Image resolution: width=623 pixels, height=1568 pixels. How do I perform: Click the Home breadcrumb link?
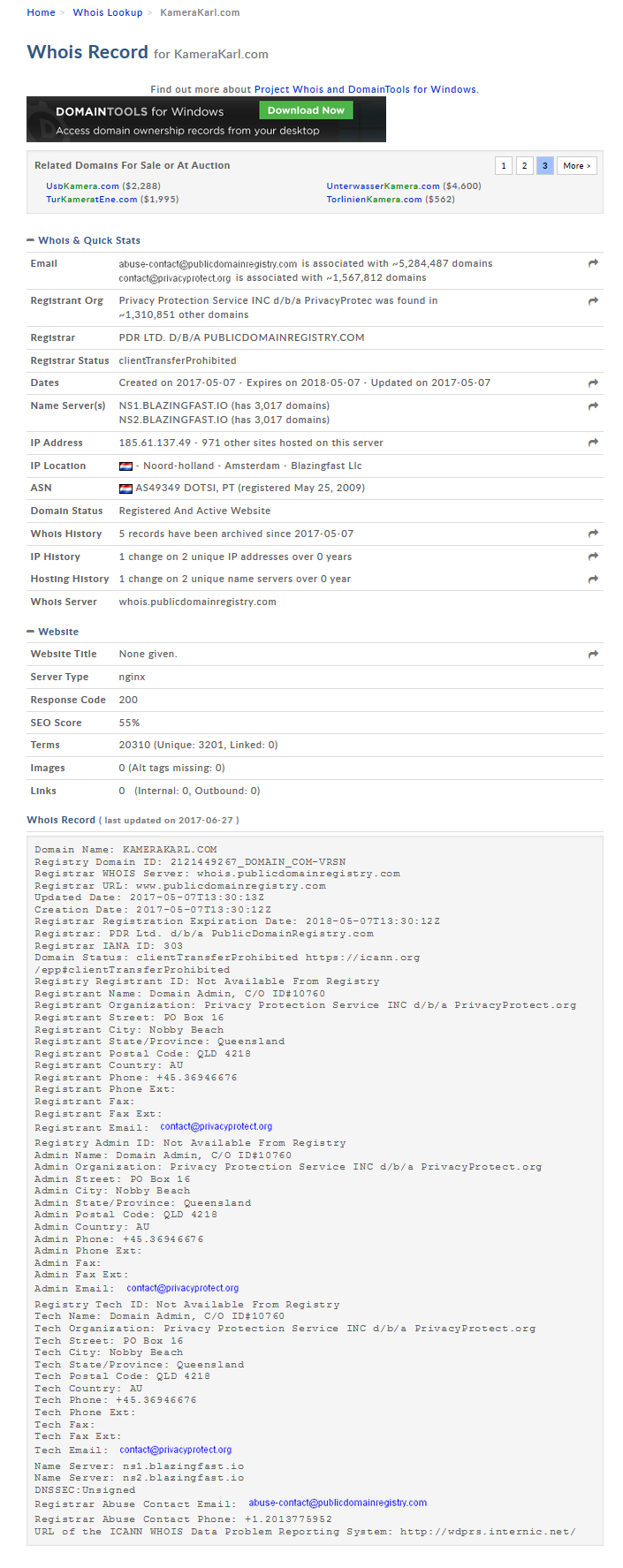(x=41, y=12)
